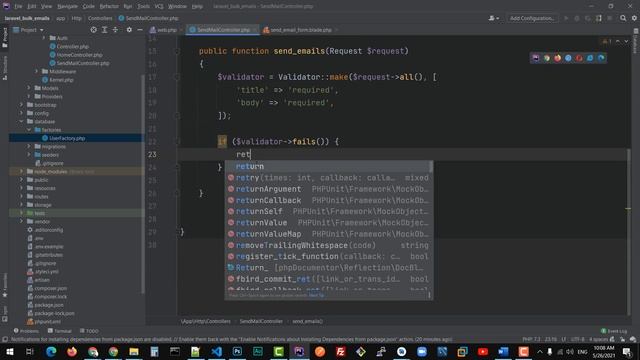The height and width of the screenshot is (360, 640).
Task: Expand the Middleware folder
Action: [36, 71]
